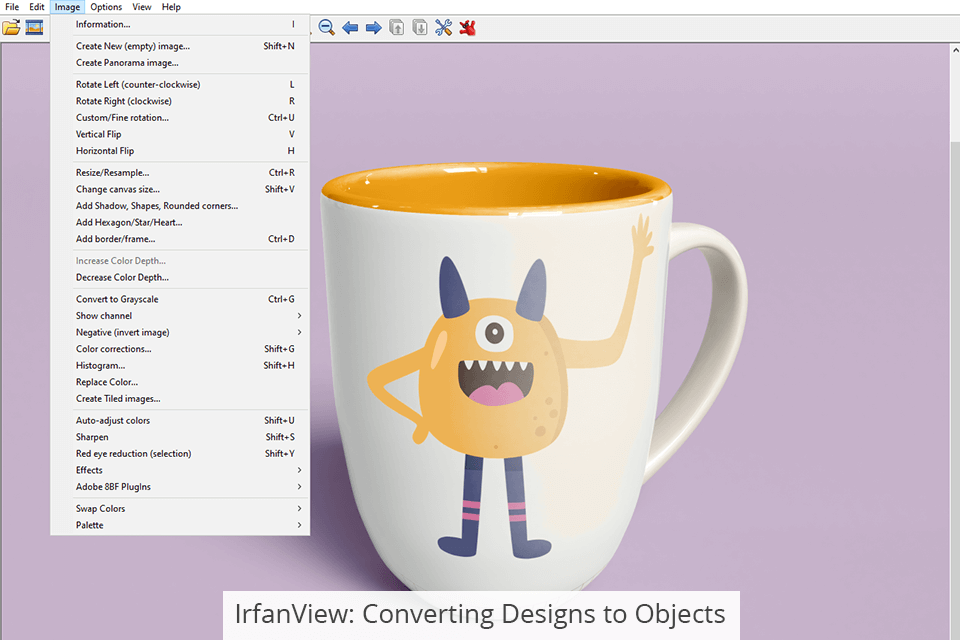This screenshot has width=960, height=640.
Task: Choose Decrease Color Depth...
Action: pyautogui.click(x=180, y=277)
